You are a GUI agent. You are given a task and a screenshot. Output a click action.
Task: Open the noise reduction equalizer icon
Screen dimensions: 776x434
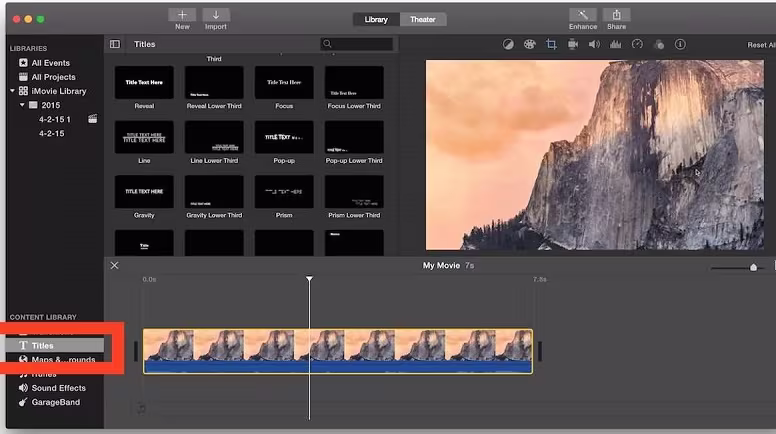tap(615, 45)
